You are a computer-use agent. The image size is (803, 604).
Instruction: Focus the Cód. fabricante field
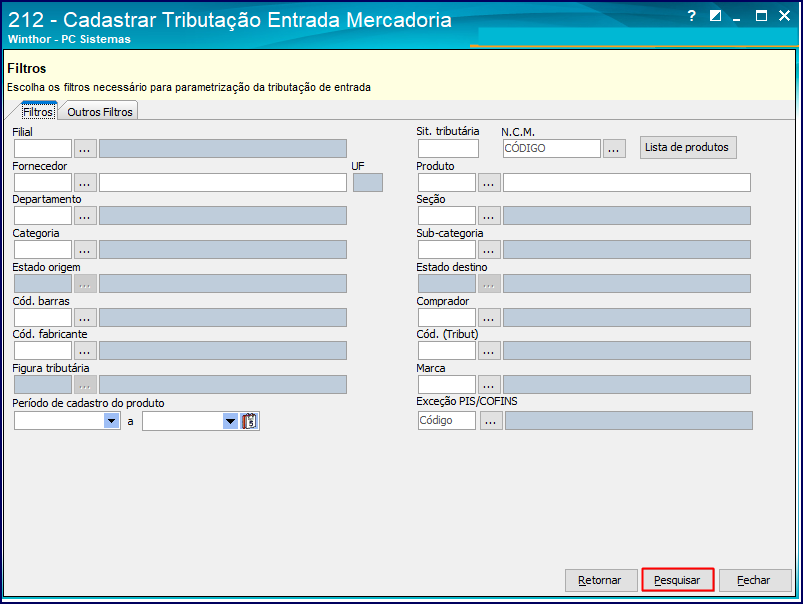(43, 350)
